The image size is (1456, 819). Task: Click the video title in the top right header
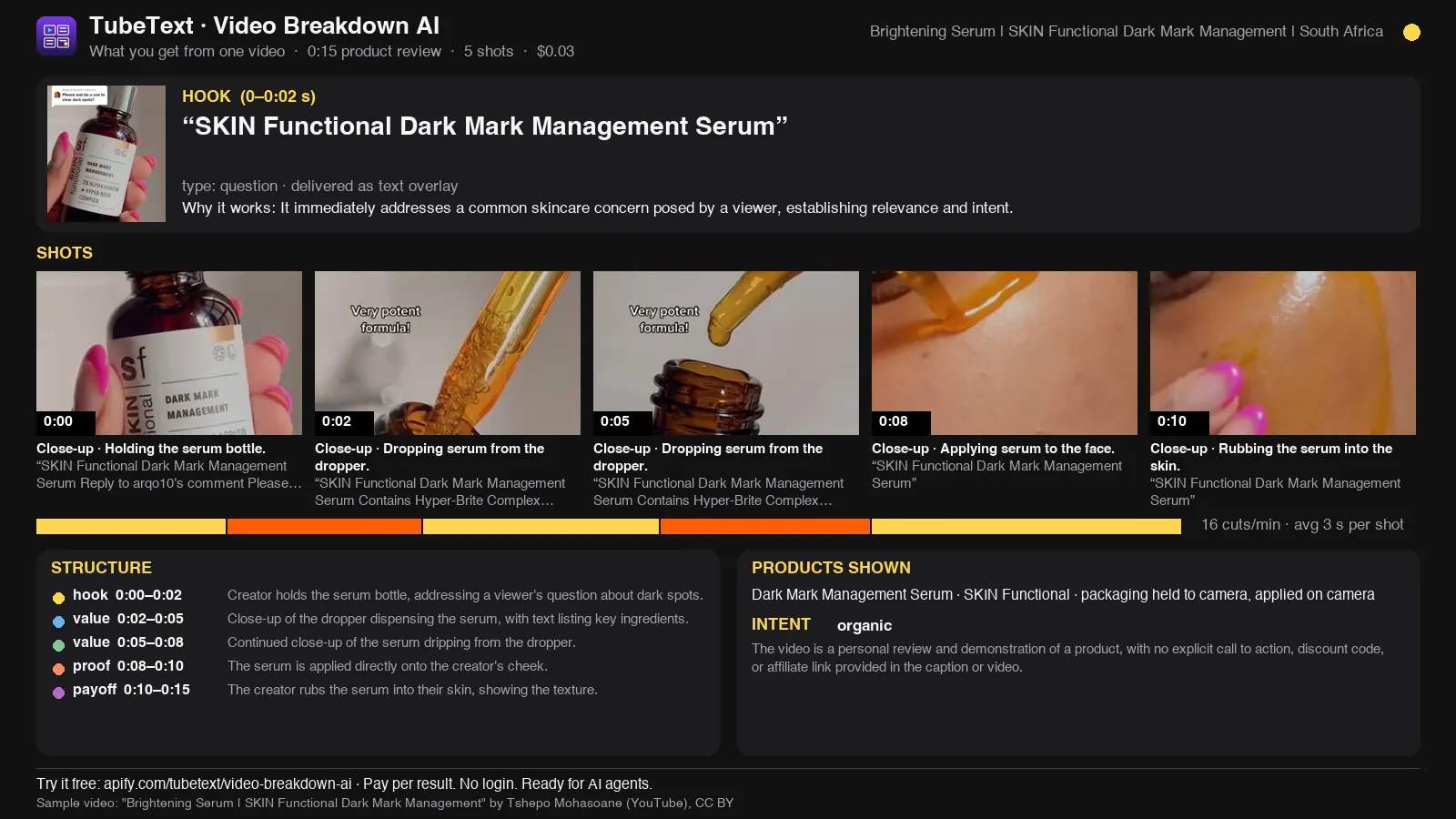click(1127, 31)
